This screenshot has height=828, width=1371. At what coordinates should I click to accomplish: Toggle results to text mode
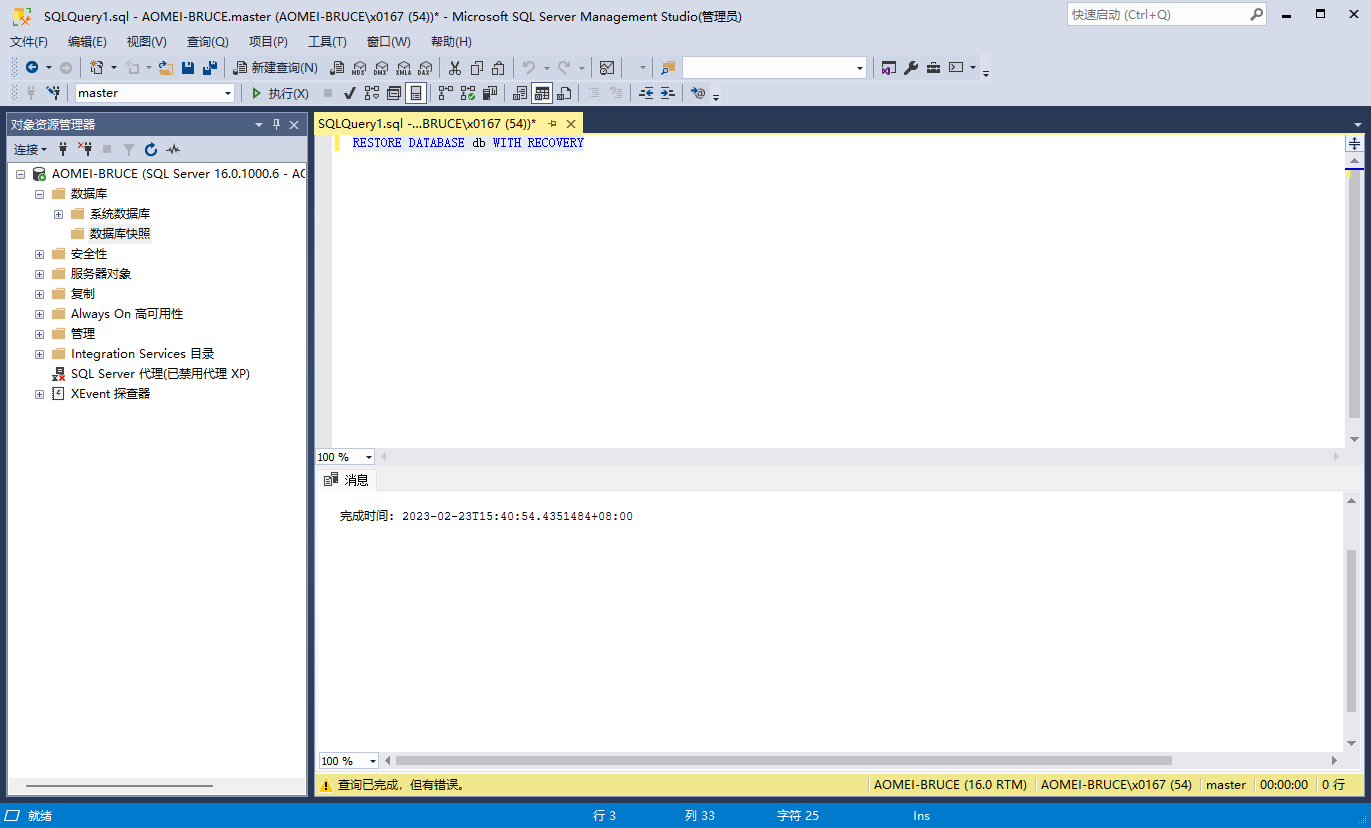[519, 93]
